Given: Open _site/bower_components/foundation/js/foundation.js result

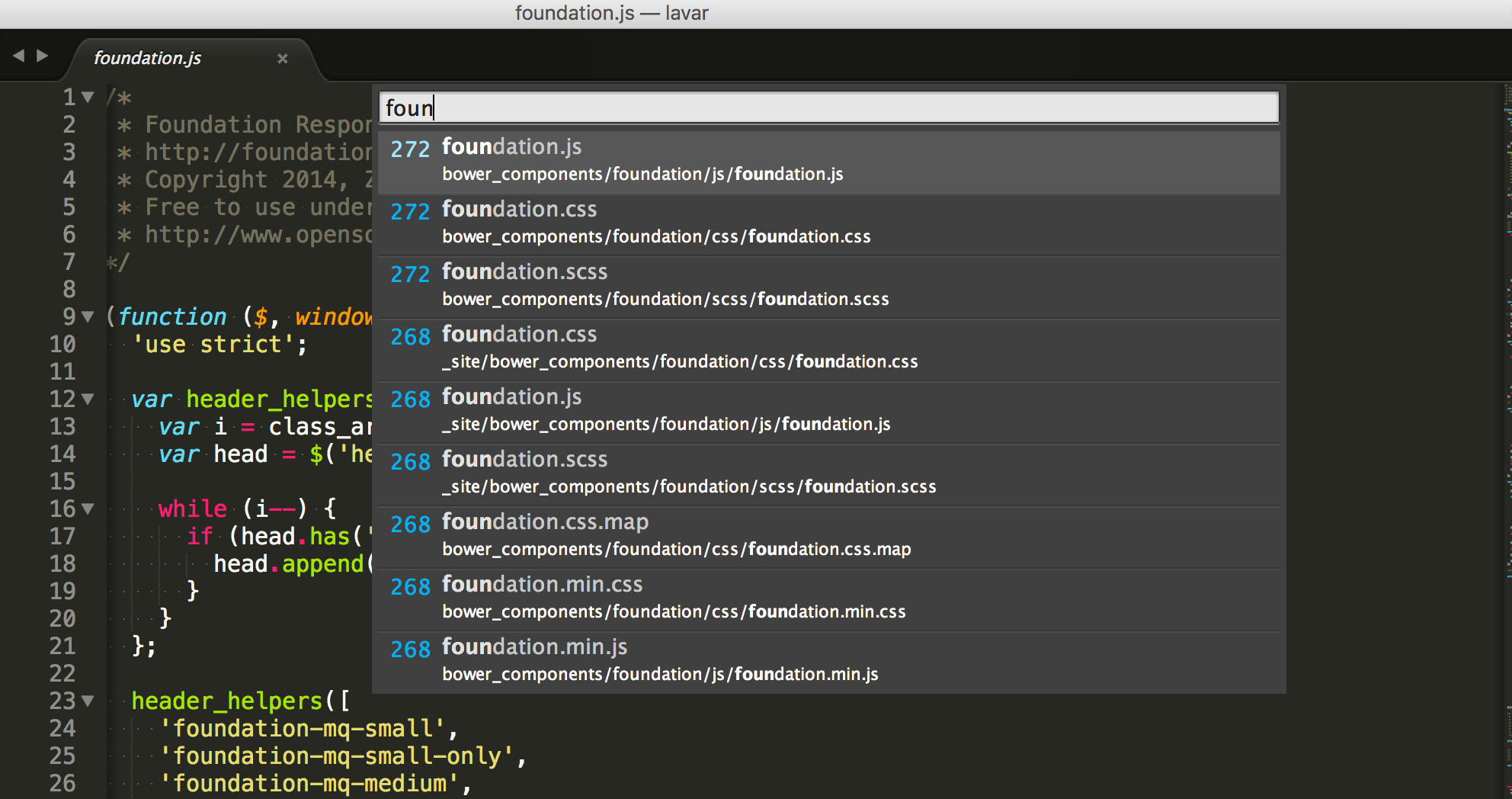Looking at the screenshot, I should [829, 411].
